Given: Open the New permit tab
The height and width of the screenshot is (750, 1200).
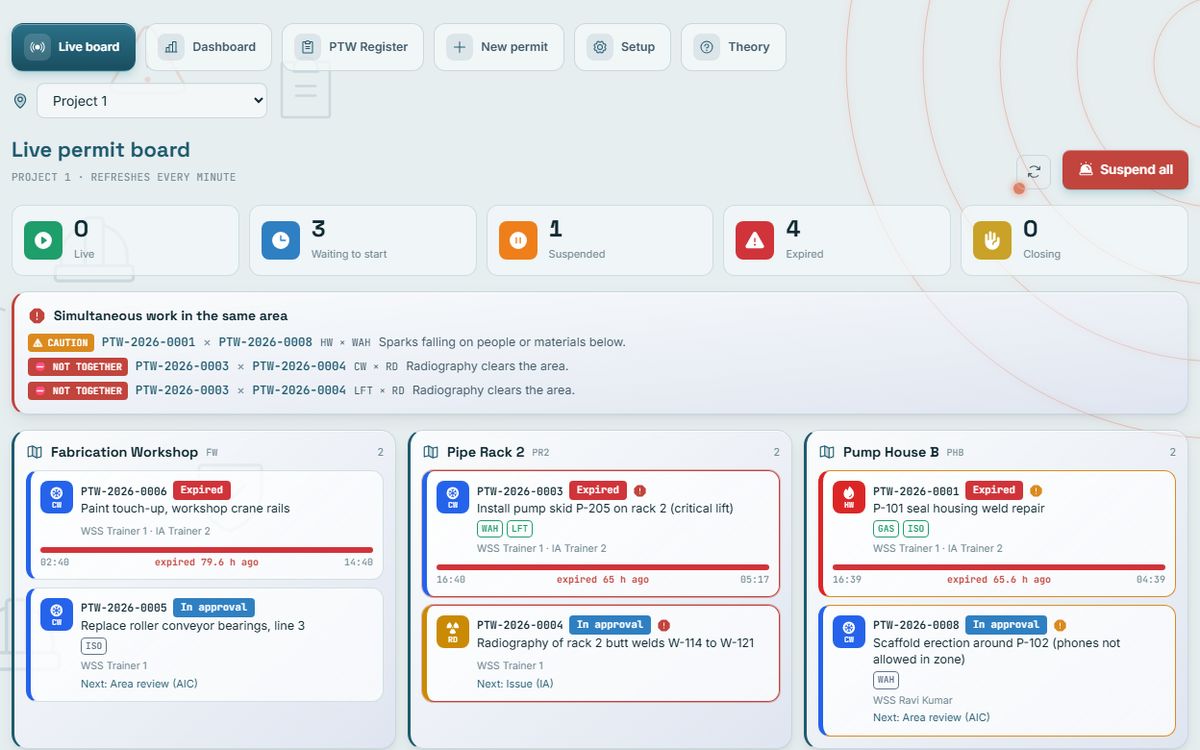Looking at the screenshot, I should [499, 47].
